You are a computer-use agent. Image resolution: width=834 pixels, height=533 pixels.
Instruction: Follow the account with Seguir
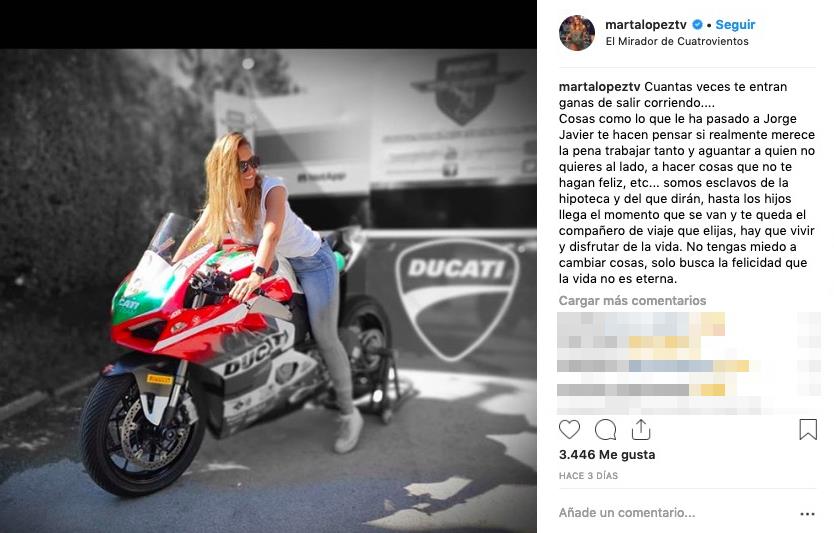click(x=735, y=24)
